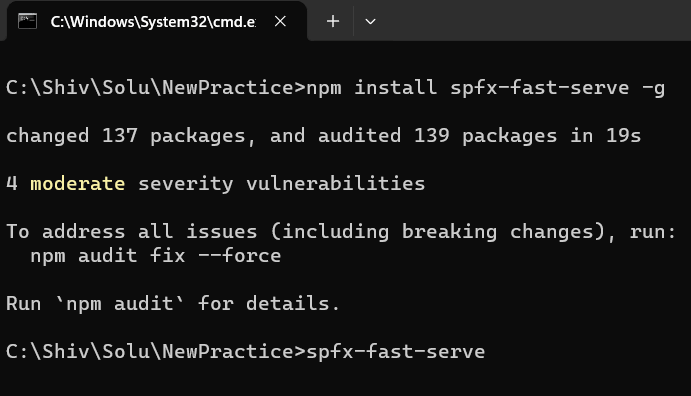Click the npm install spfx-fast-serve -g command
Viewport: 691px width, 396px height.
(x=485, y=88)
